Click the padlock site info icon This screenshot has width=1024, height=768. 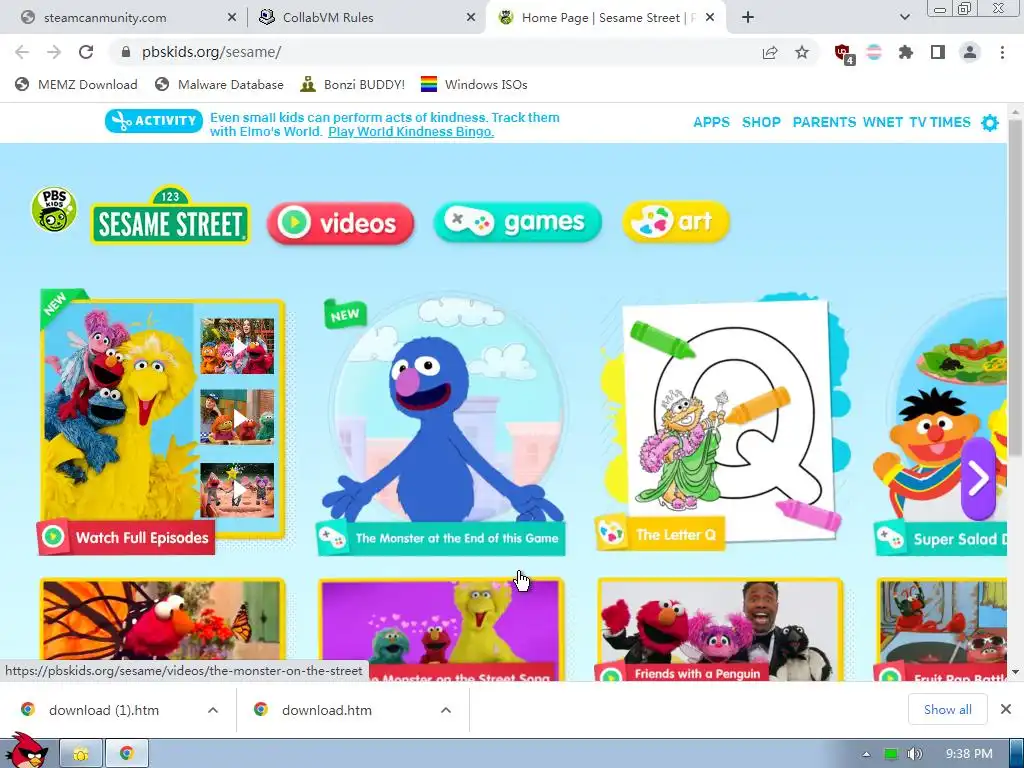[126, 52]
